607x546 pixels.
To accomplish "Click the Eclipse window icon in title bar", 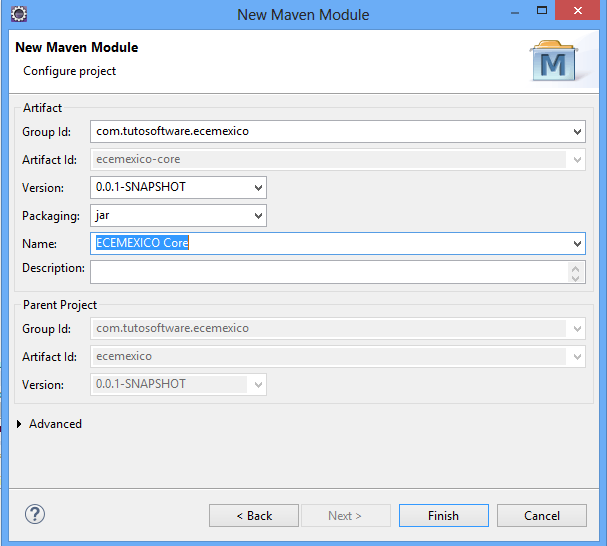I will click(x=19, y=14).
